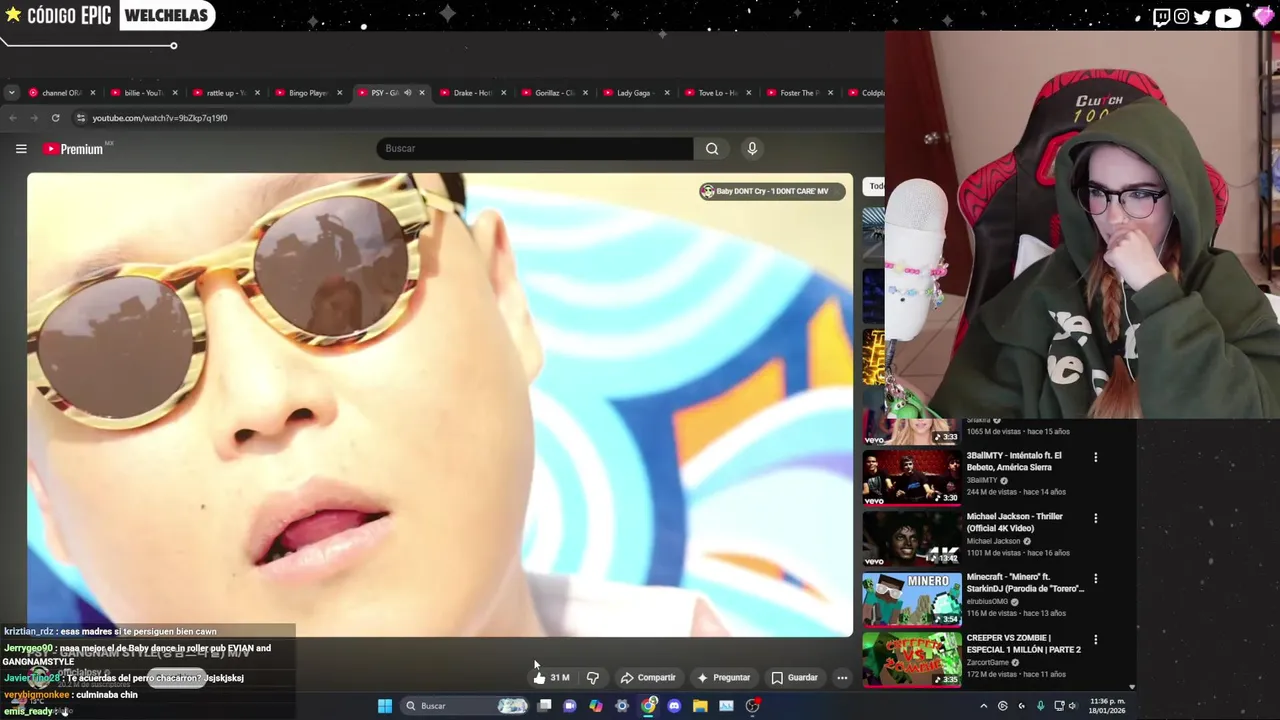Dislike the video with thumbs down
Image resolution: width=1280 pixels, height=720 pixels.
click(x=593, y=678)
